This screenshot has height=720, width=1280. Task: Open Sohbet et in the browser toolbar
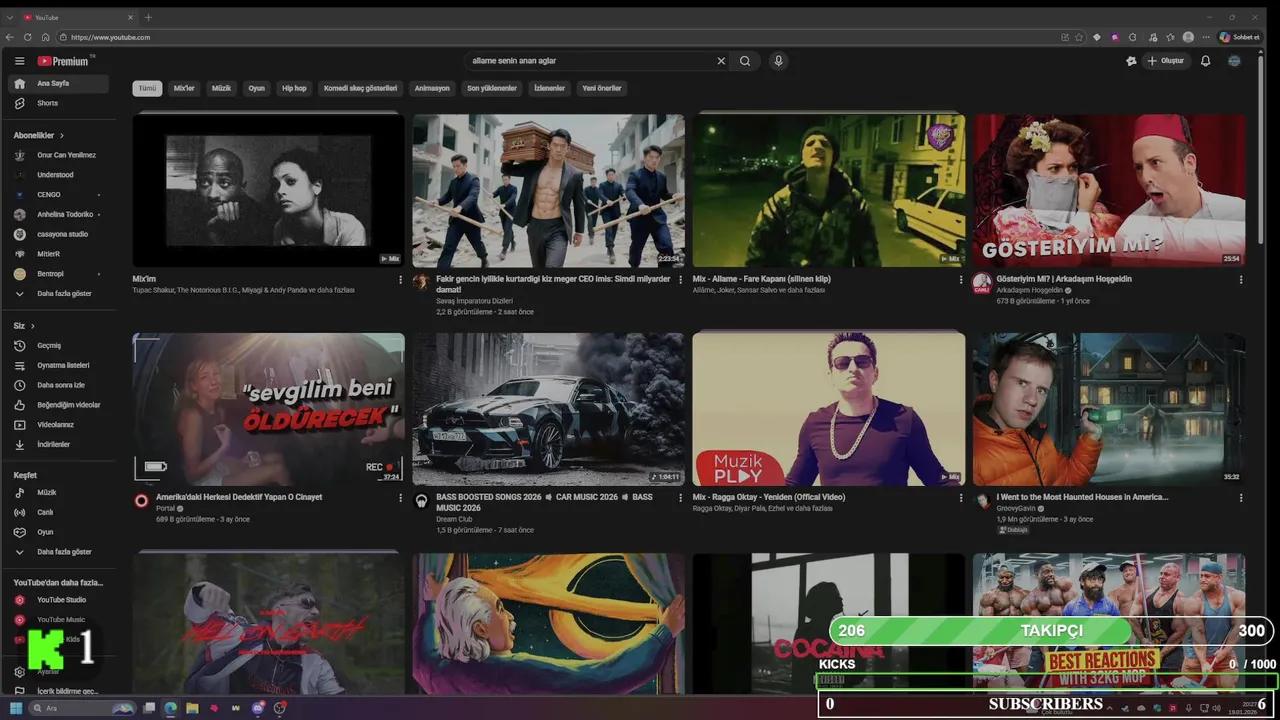1239,37
